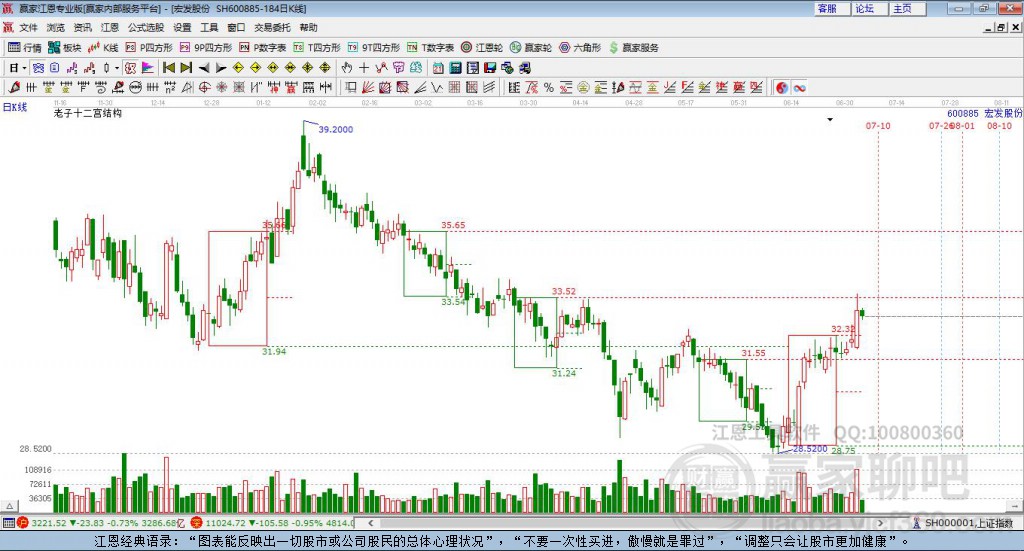This screenshot has width=1024, height=551.
Task: Click the 08-10 date marker
Action: (x=999, y=125)
